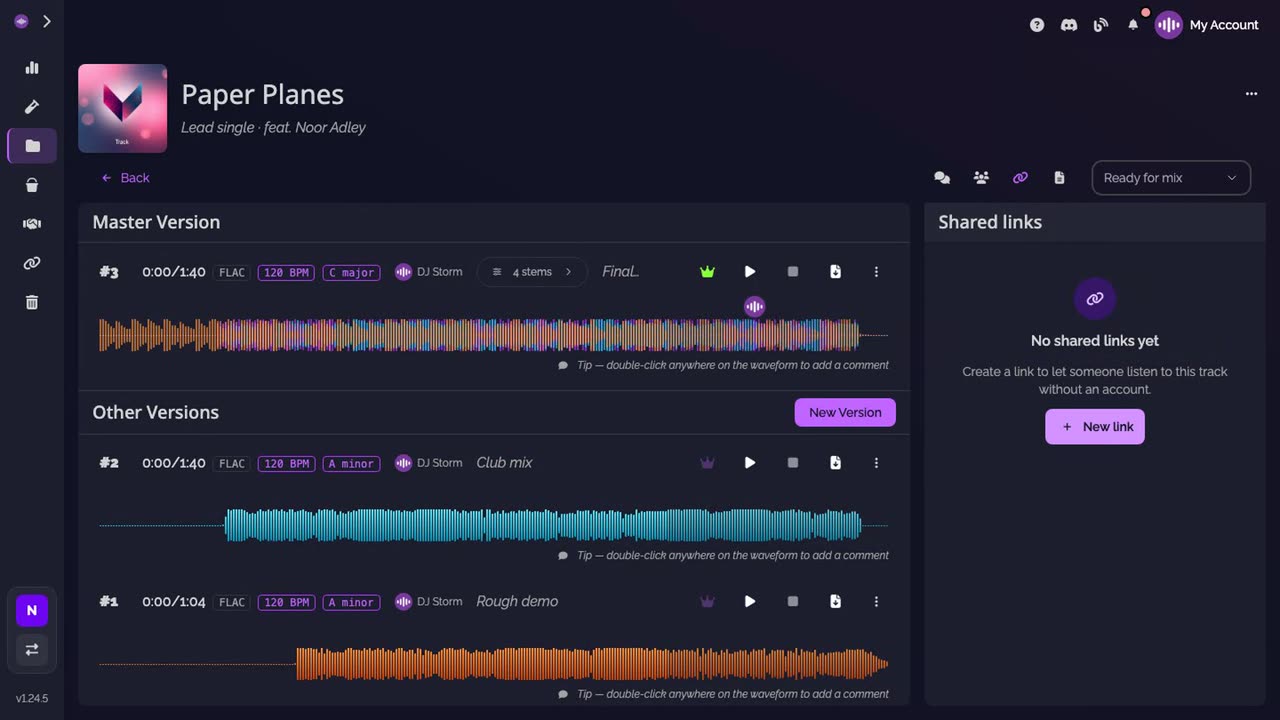Click the purple N workspace avatar
Viewport: 1280px width, 720px height.
32,610
